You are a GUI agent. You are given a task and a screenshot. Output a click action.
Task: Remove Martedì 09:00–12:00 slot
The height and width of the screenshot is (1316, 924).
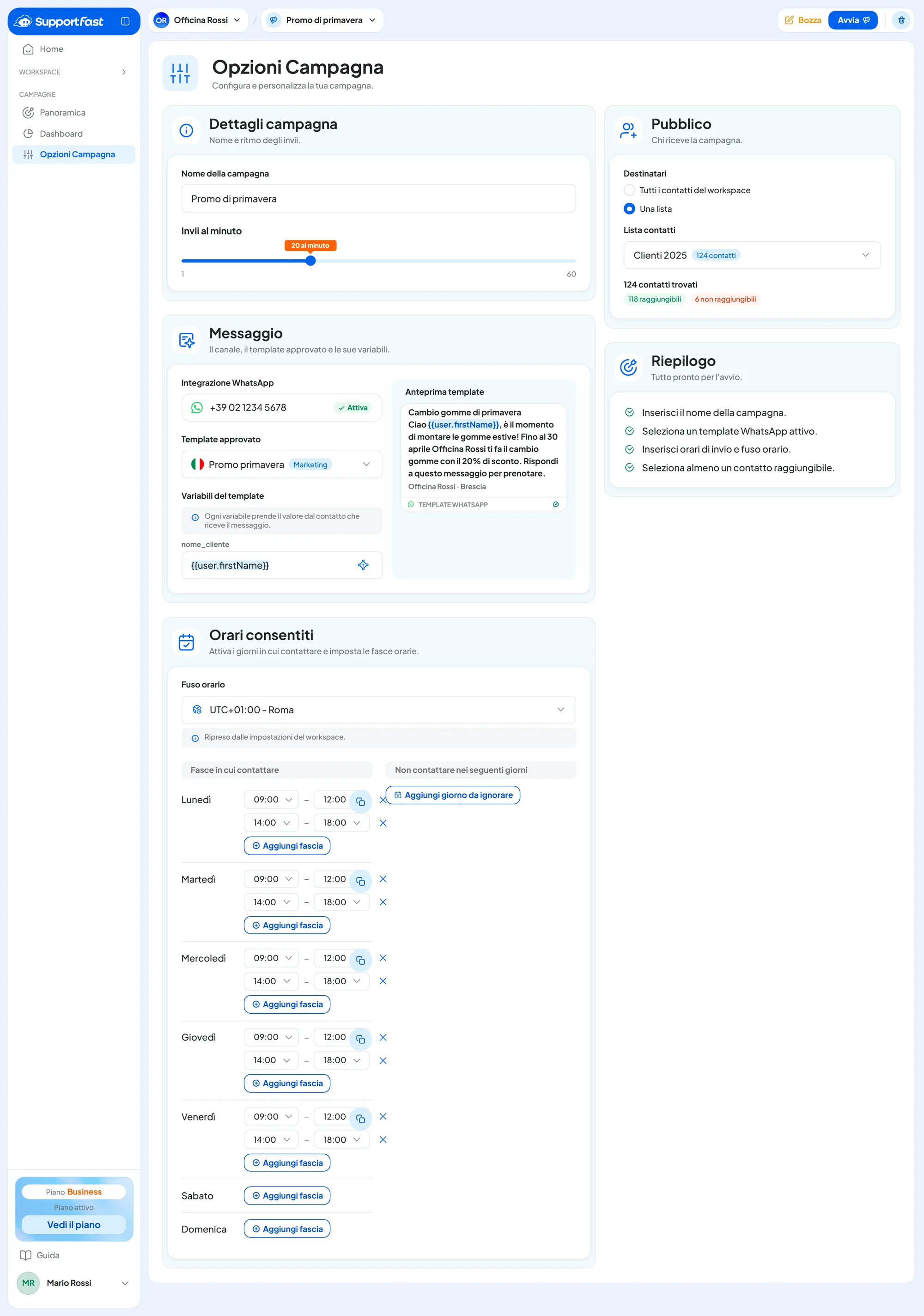(383, 879)
